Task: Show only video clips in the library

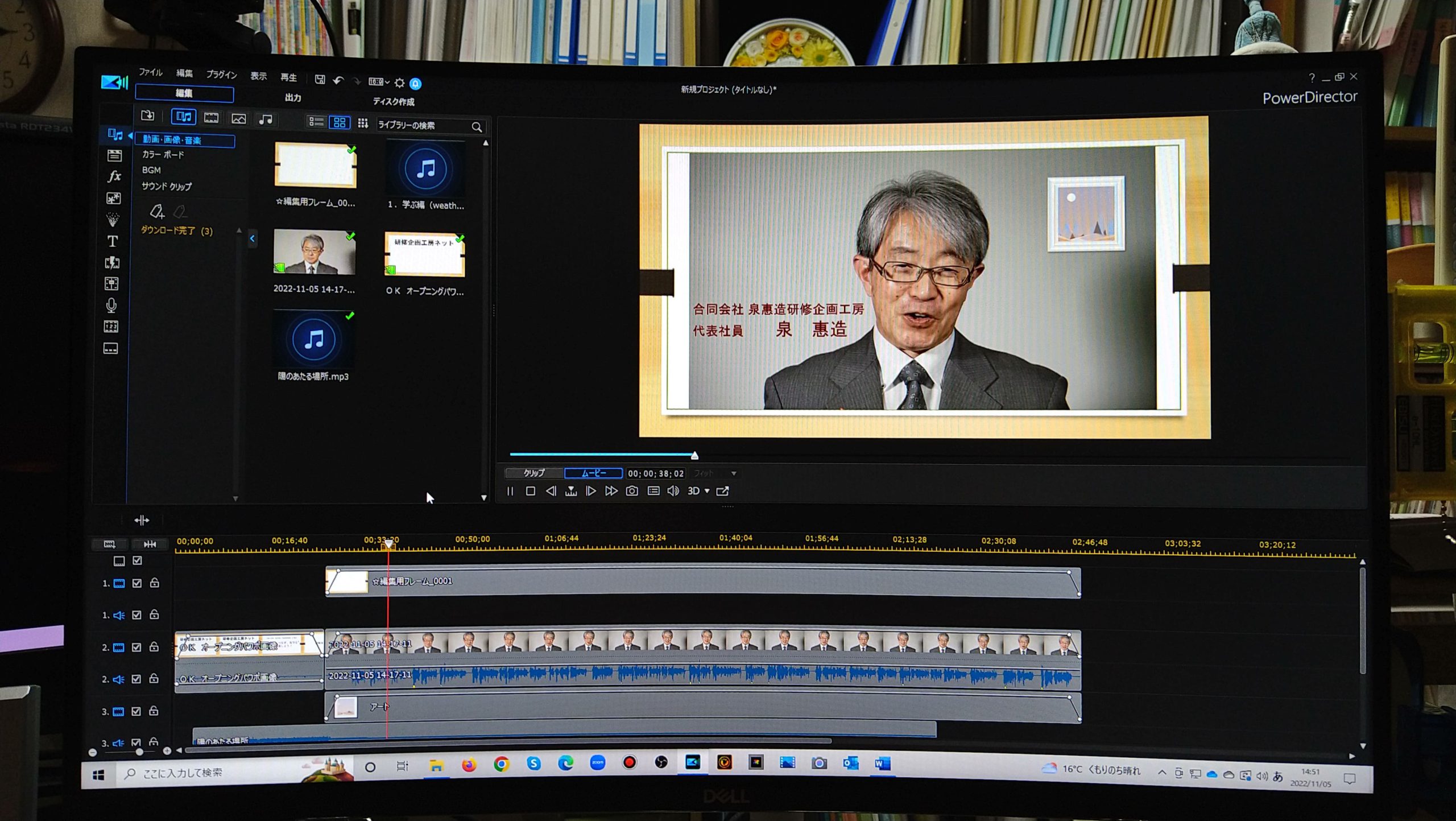Action: [x=211, y=118]
